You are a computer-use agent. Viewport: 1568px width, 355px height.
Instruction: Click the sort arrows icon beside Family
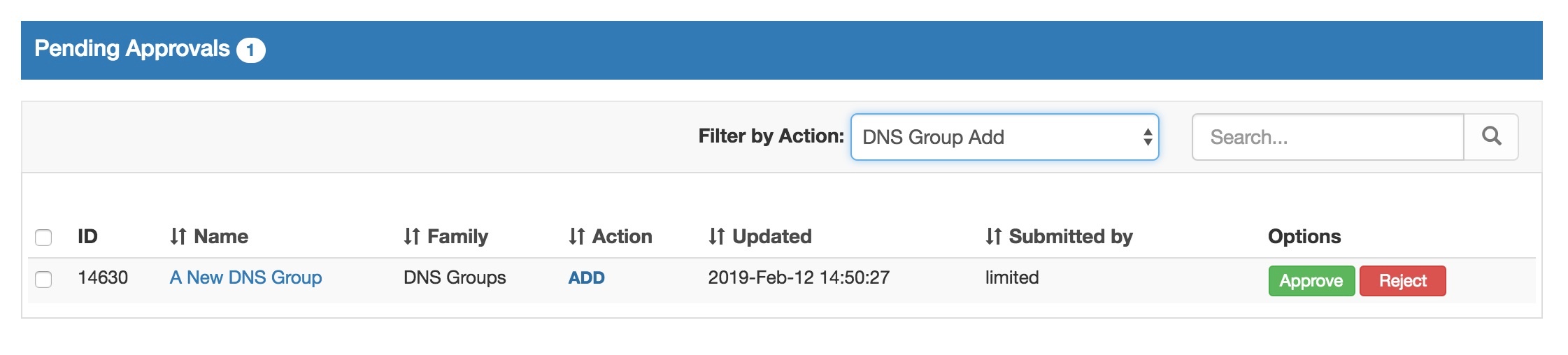[411, 237]
